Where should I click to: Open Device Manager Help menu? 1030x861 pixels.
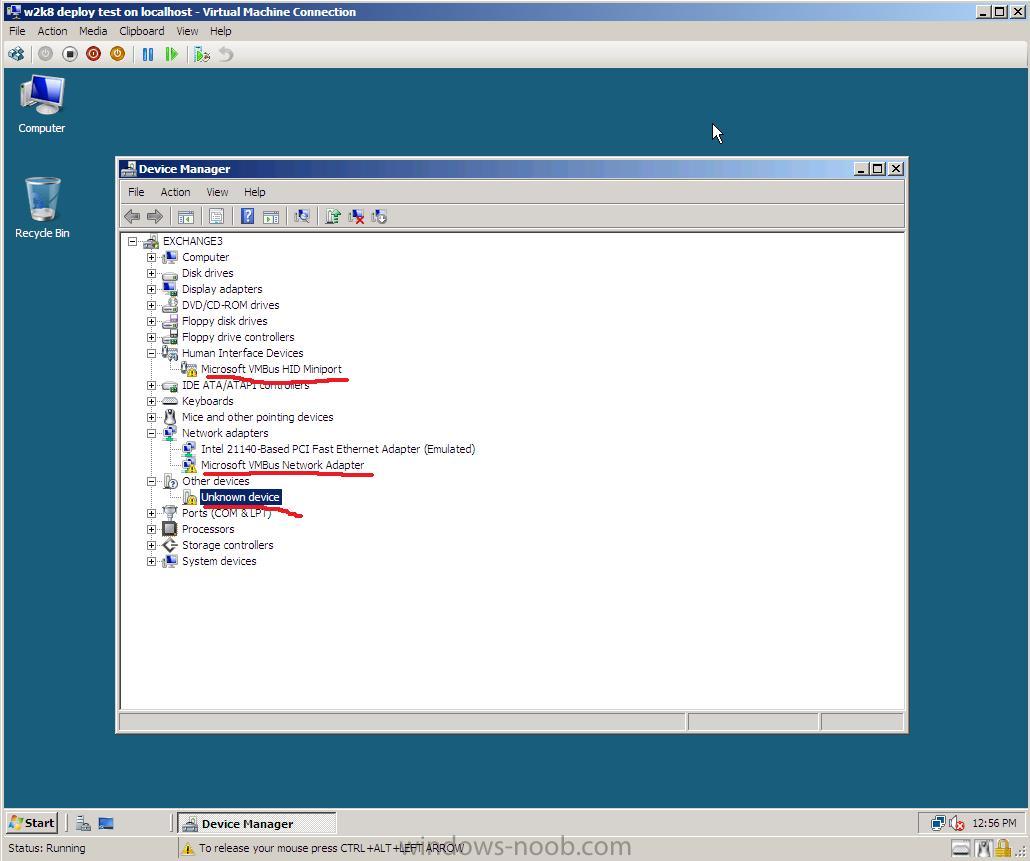(255, 192)
